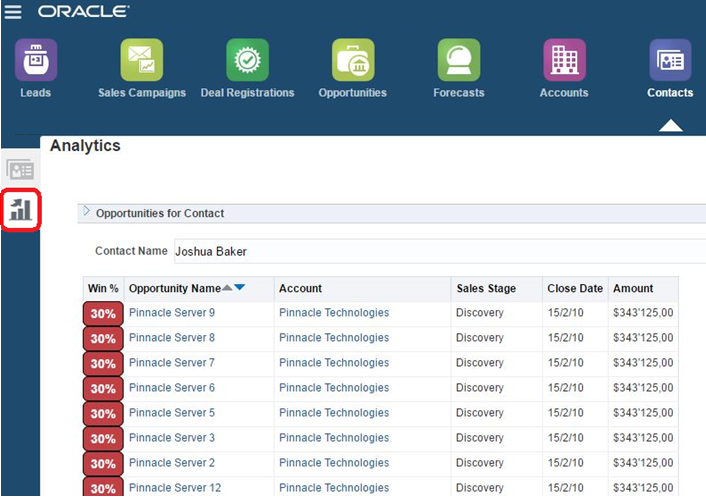
Task: Open the Forecasts icon
Action: [x=459, y=60]
